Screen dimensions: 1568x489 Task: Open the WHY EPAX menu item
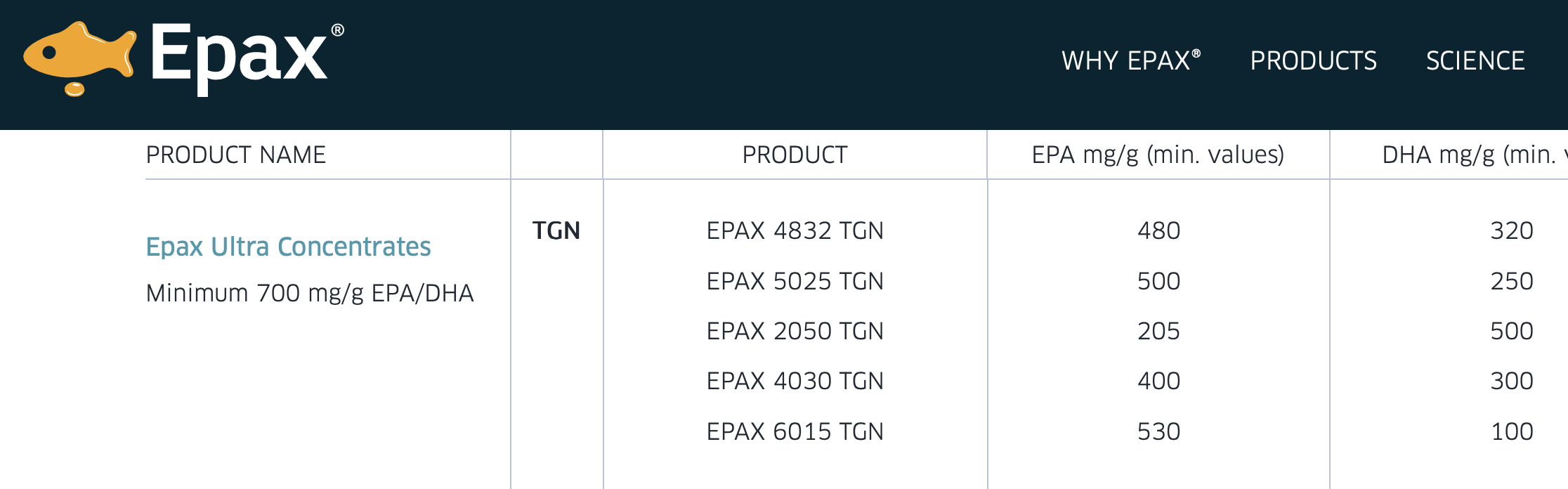(x=1131, y=60)
